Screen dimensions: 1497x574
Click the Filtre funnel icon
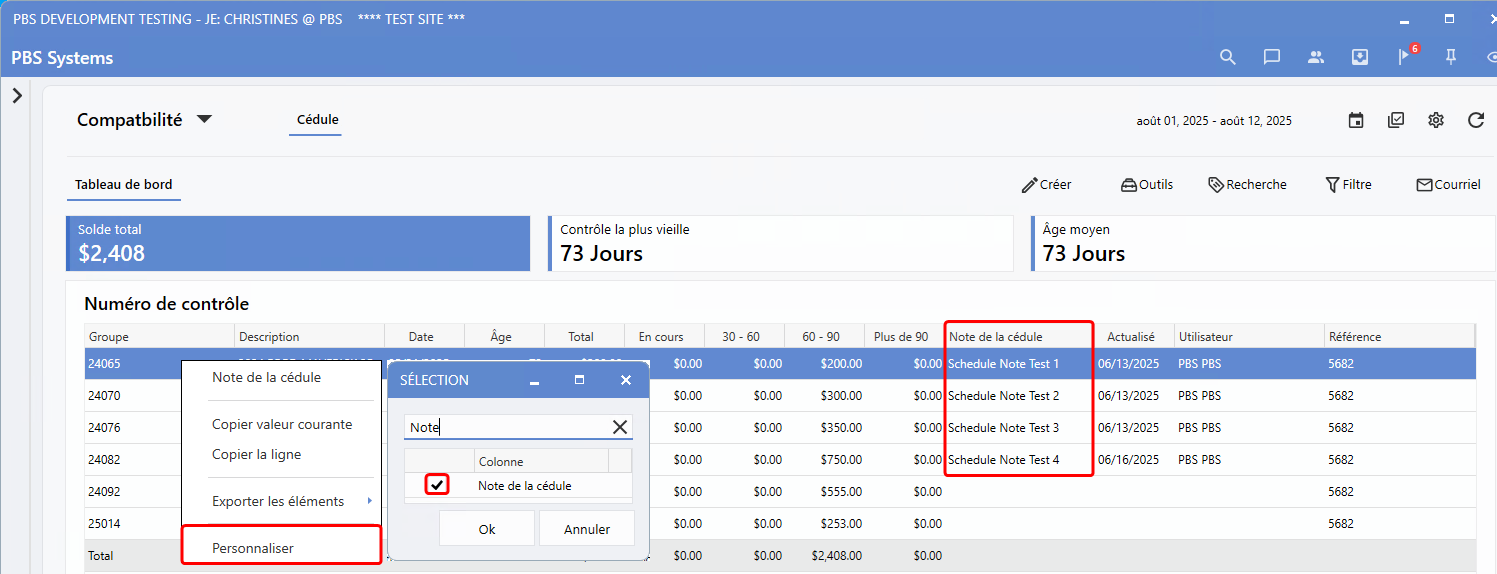(x=1332, y=185)
